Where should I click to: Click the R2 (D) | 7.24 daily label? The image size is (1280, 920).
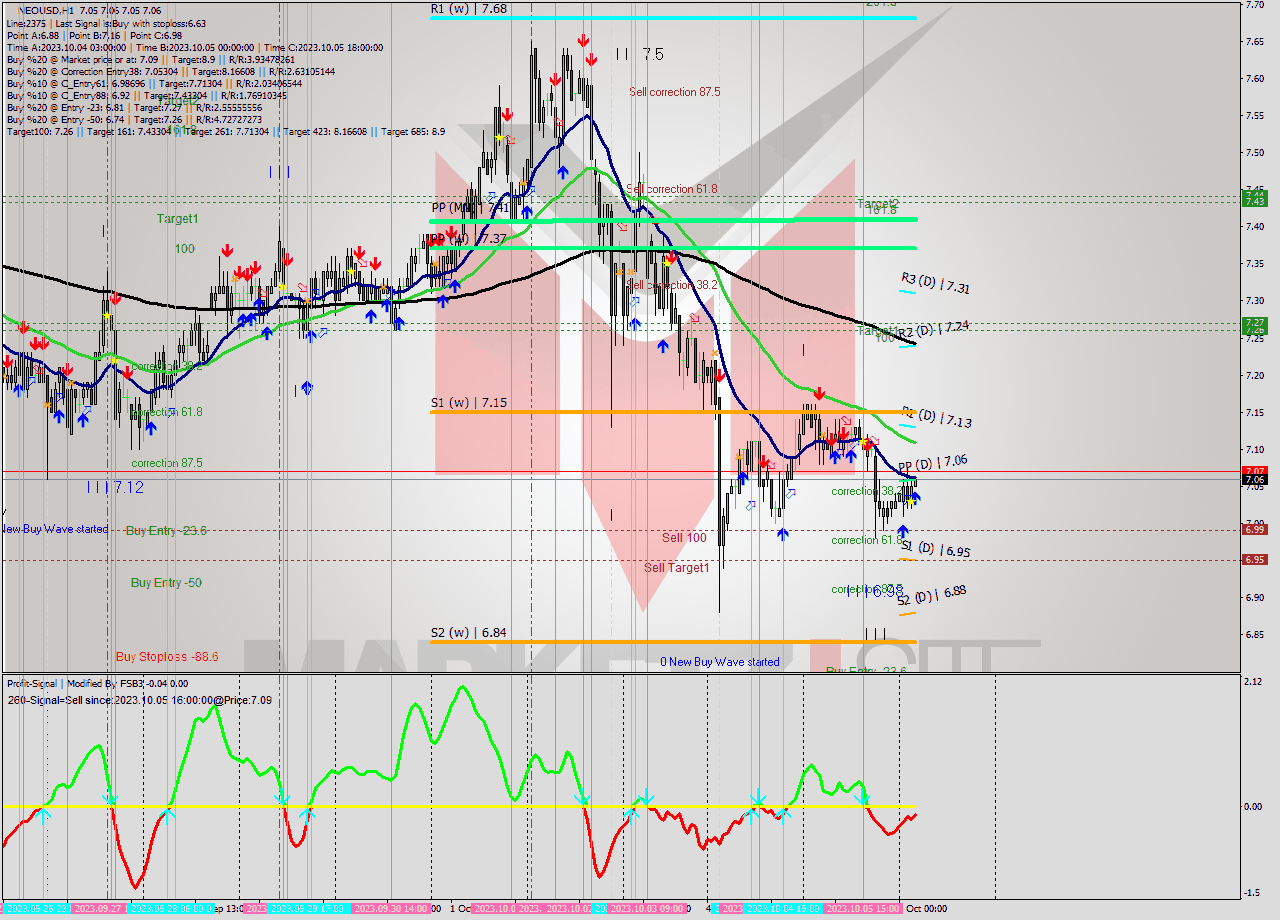coord(932,331)
